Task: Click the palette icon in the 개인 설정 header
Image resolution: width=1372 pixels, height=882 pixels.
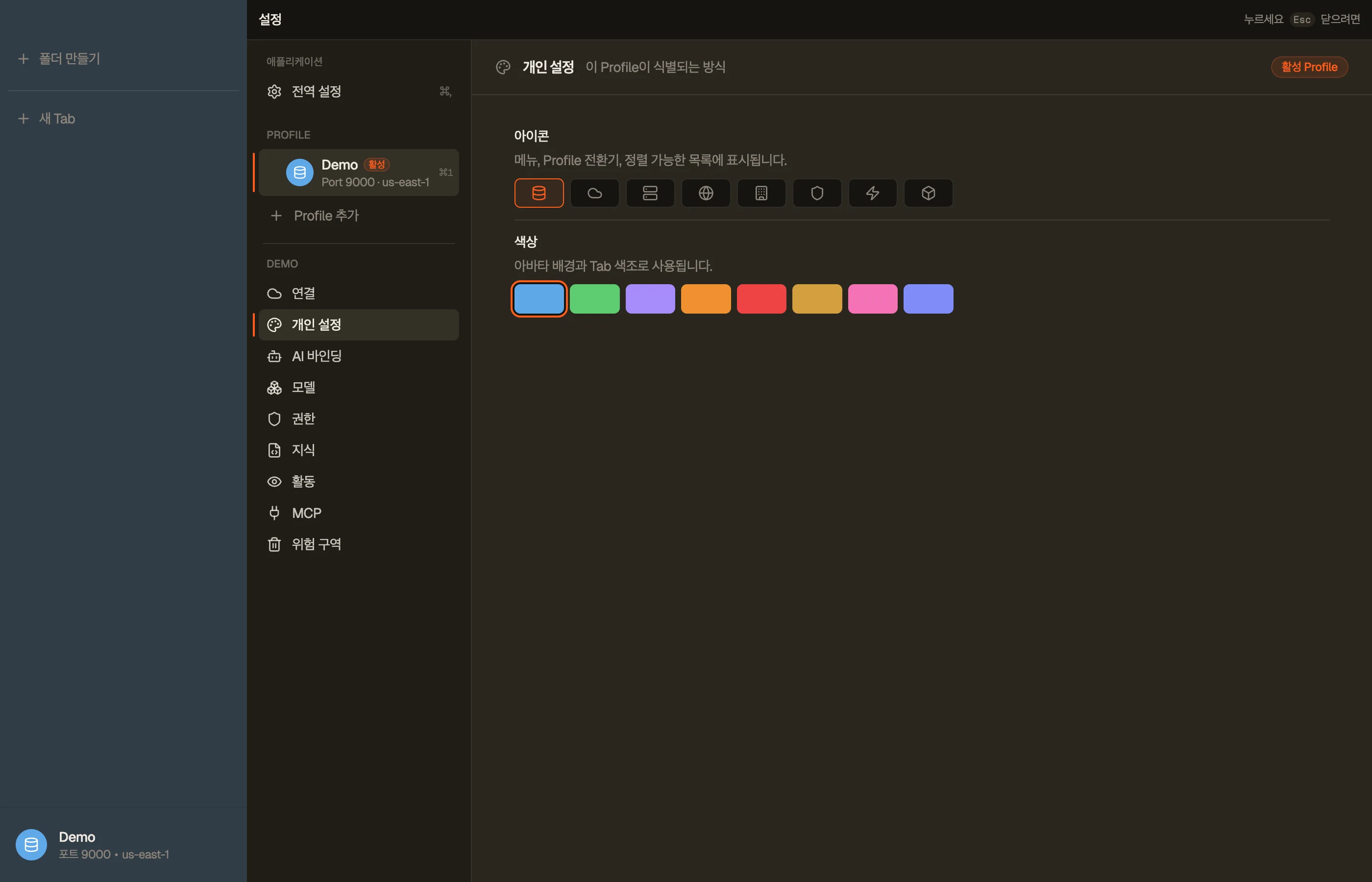Action: (503, 67)
